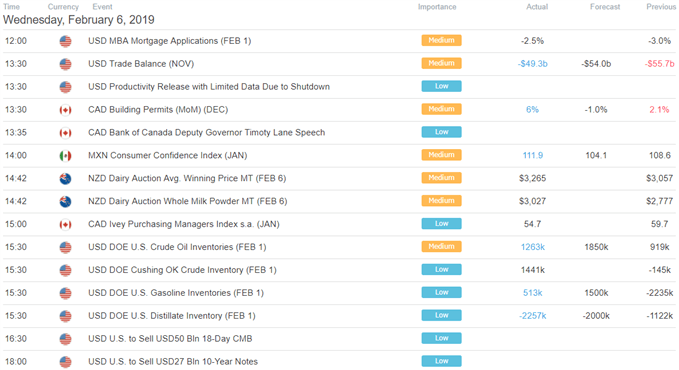Select the Wednesday, February 6, 2019 date heading

[78, 20]
